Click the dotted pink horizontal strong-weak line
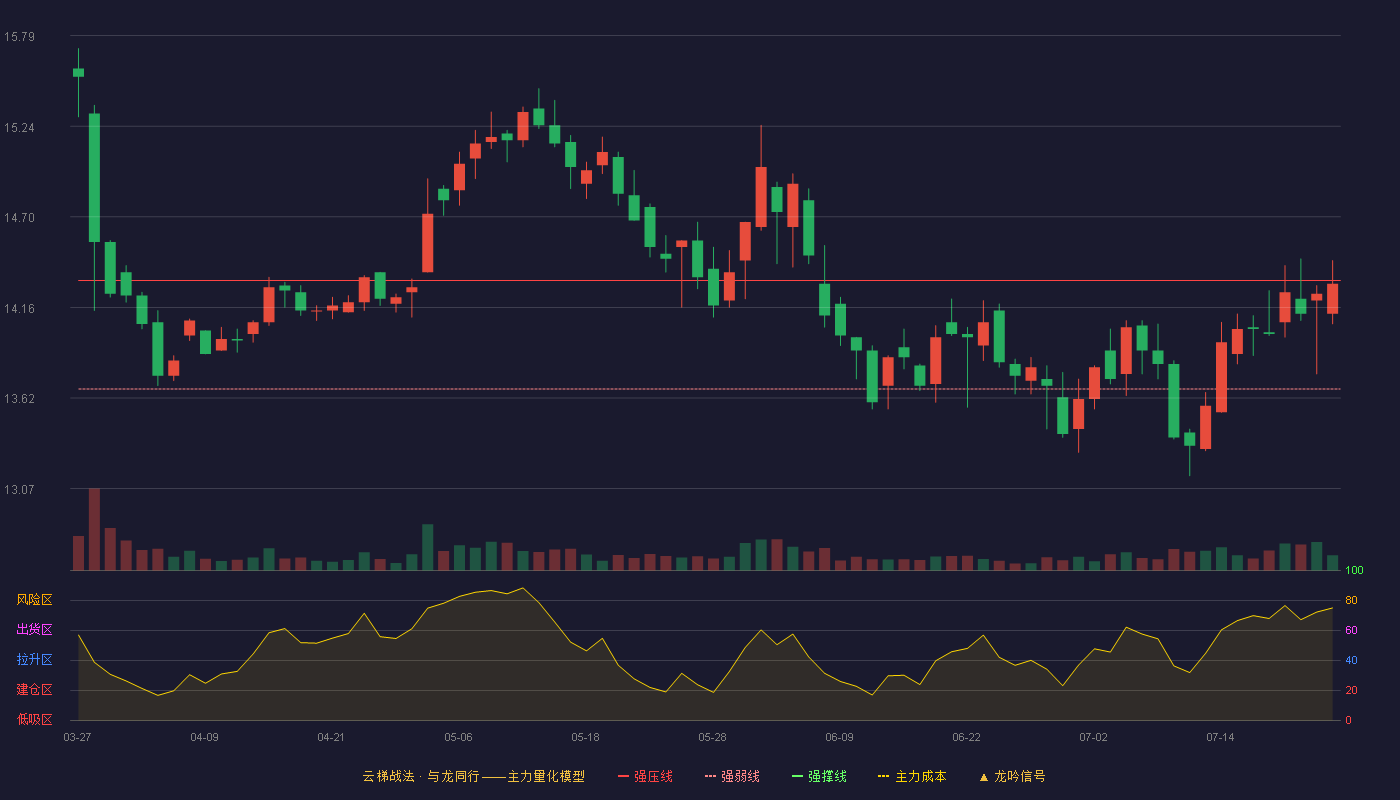The height and width of the screenshot is (800, 1400). (709, 389)
